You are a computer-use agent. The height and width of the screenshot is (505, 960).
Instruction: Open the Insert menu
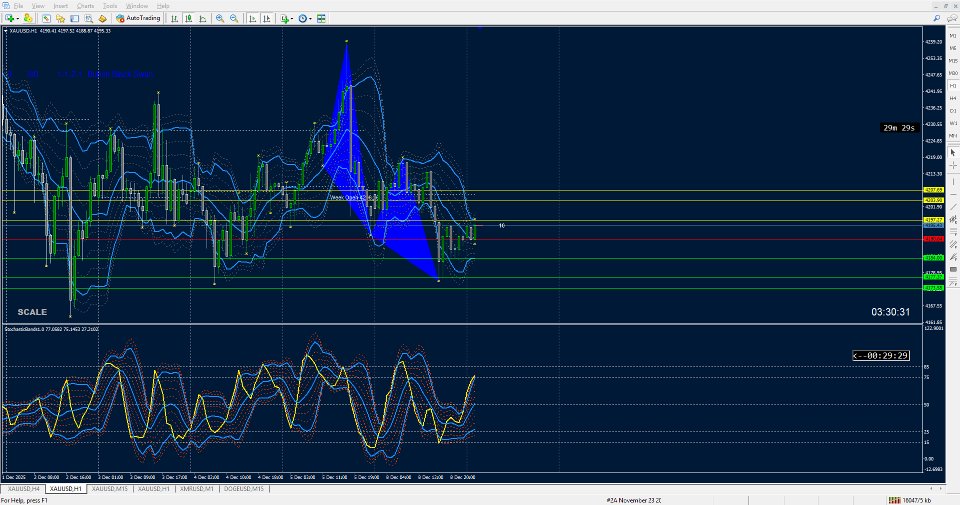61,6
